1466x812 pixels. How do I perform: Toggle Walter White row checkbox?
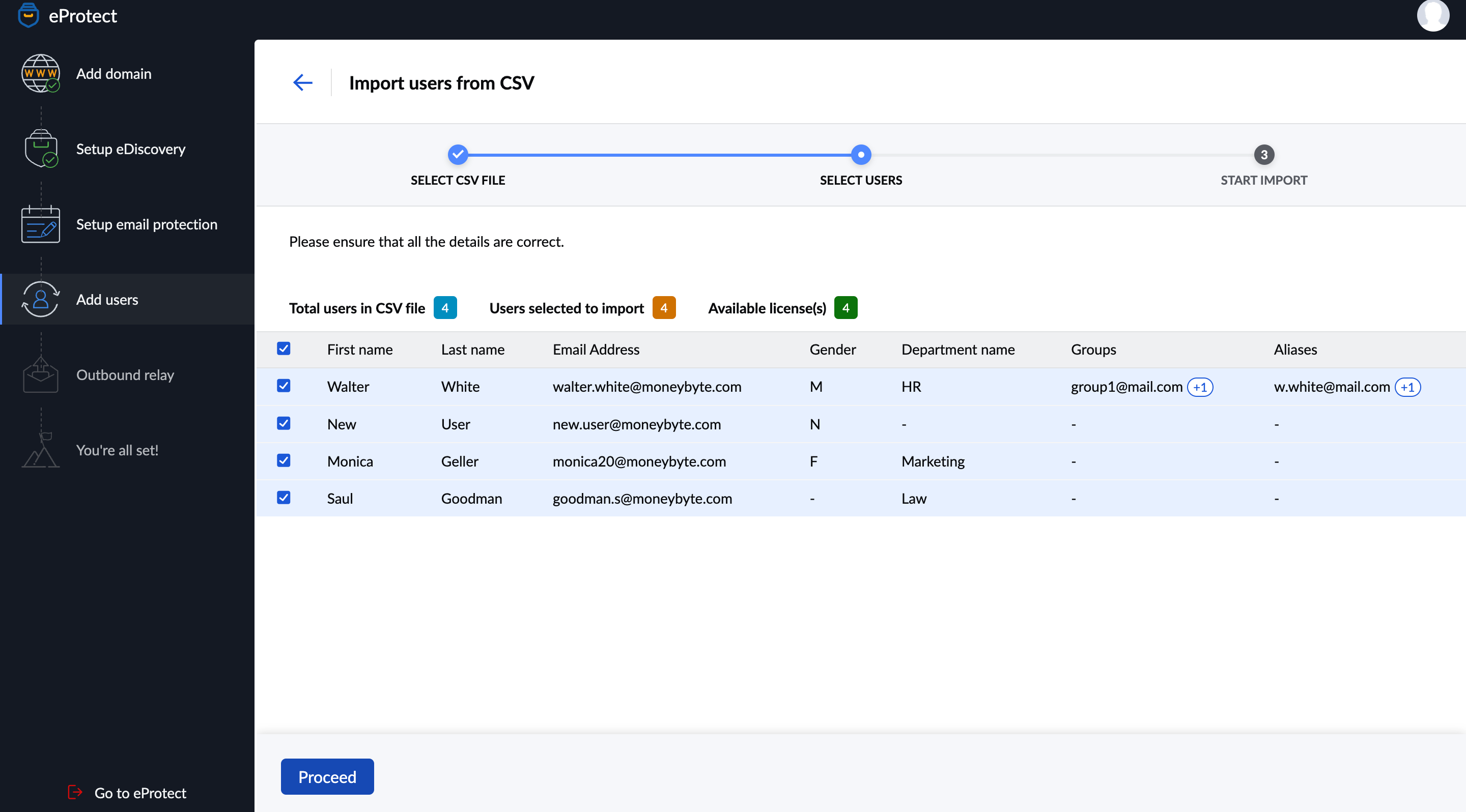(284, 386)
